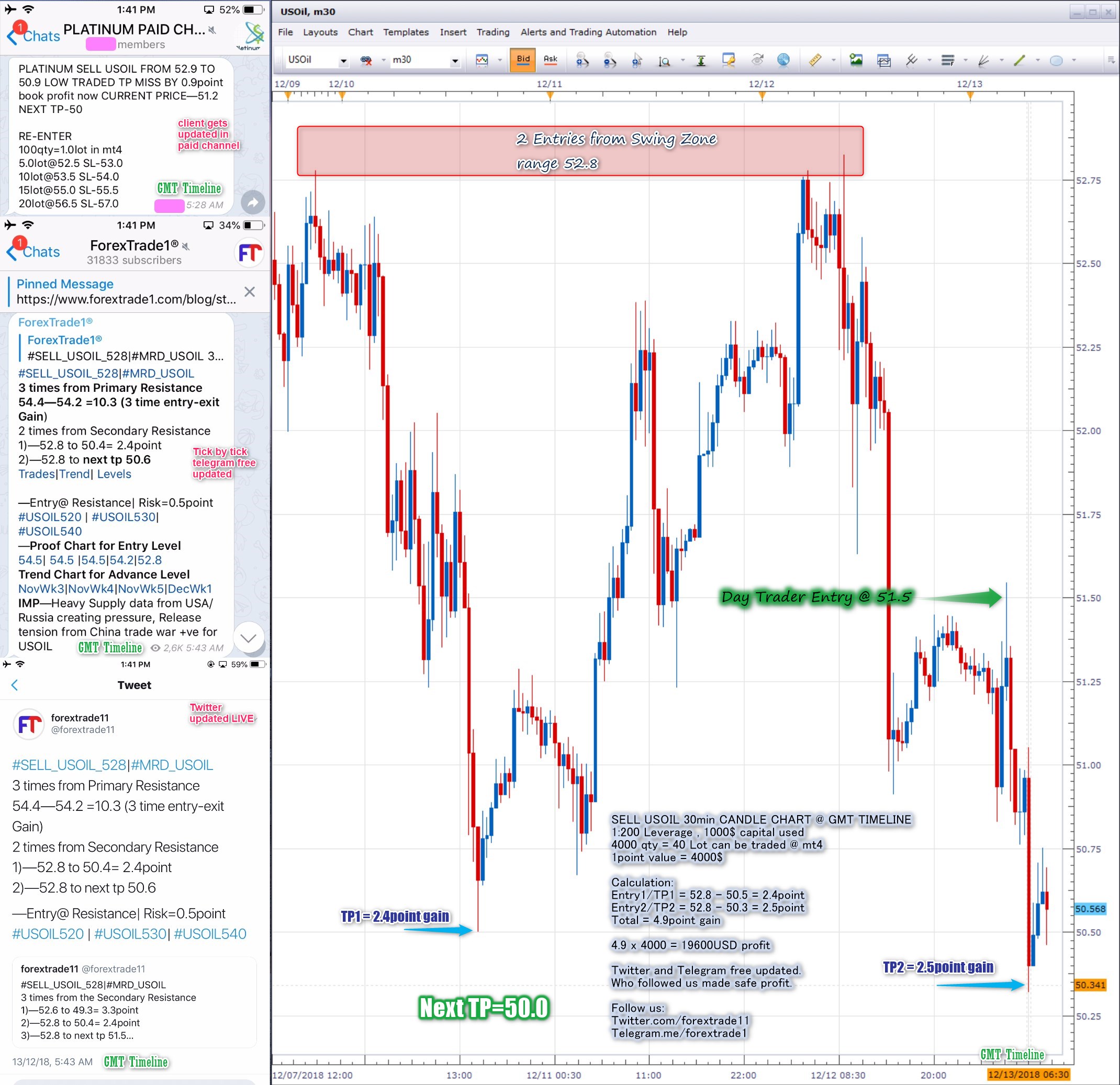1120x1085 pixels.
Task: Click the vertical autoscale icon
Action: click(x=701, y=61)
